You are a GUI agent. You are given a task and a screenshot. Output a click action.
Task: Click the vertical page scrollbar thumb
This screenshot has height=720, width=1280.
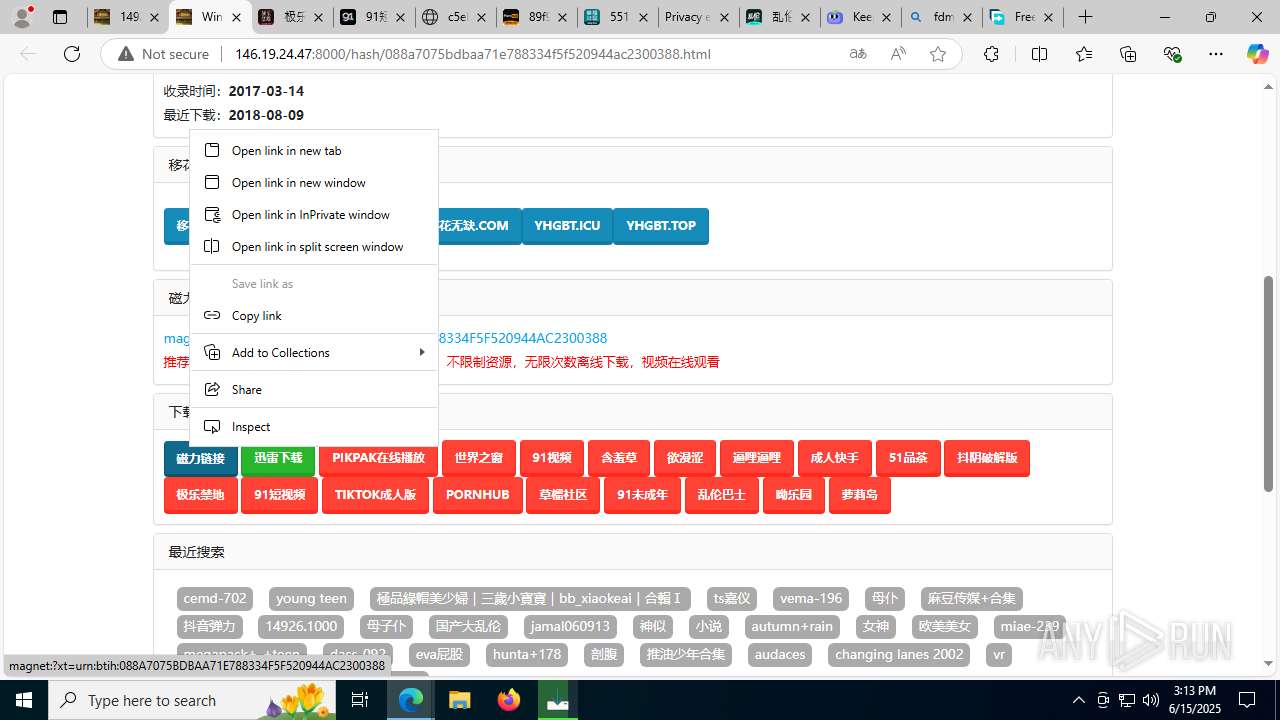1268,383
